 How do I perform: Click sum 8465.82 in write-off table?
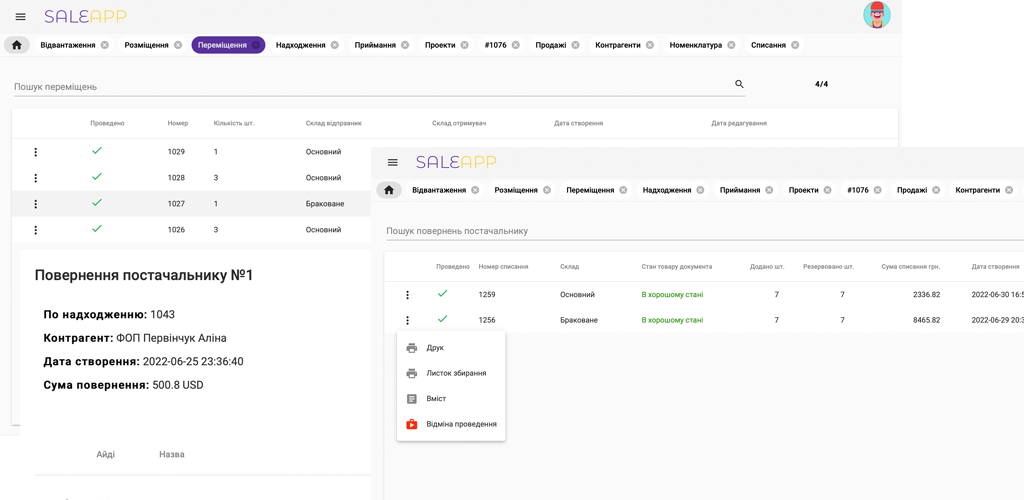927,320
